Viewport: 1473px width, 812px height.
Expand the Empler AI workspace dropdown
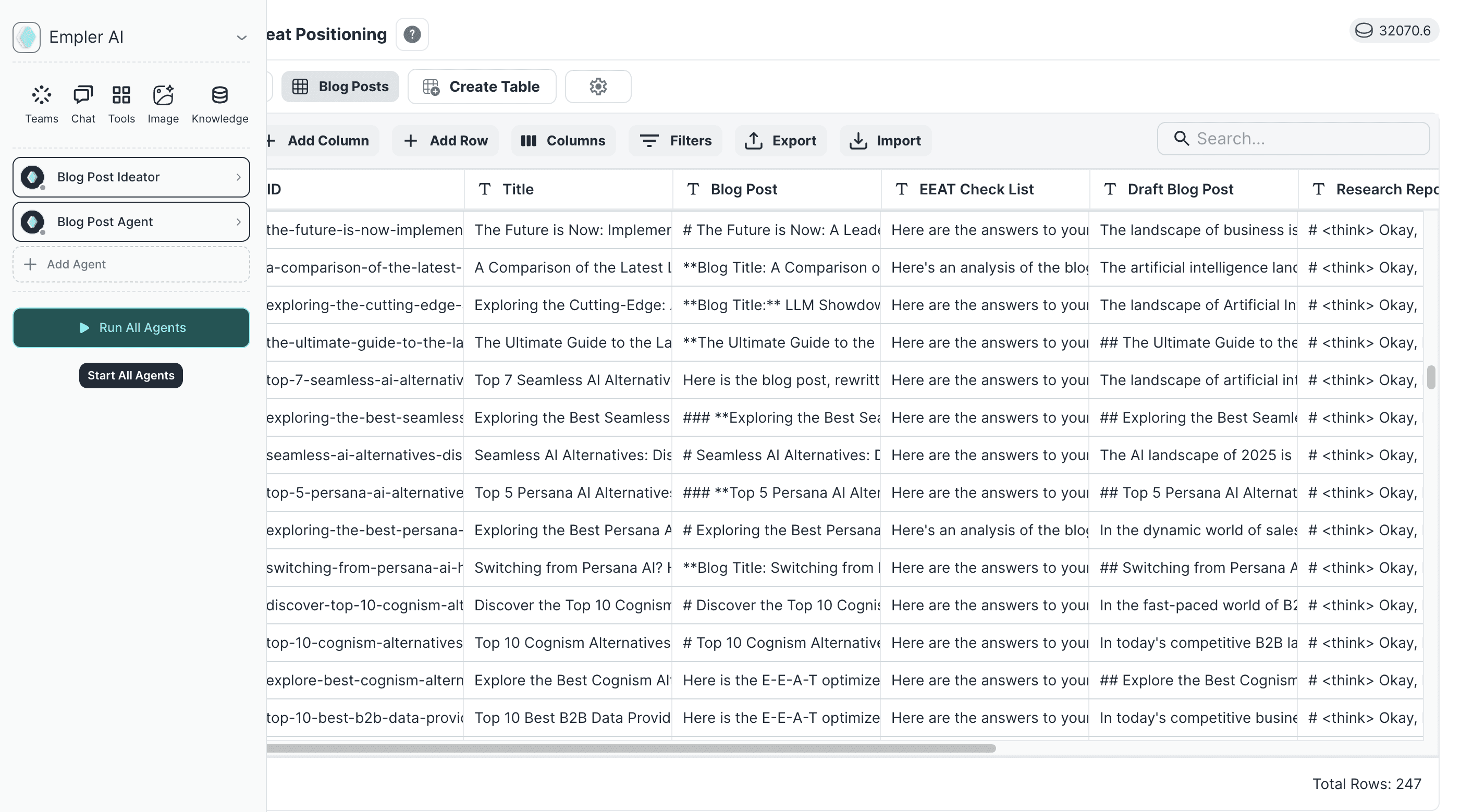[241, 38]
